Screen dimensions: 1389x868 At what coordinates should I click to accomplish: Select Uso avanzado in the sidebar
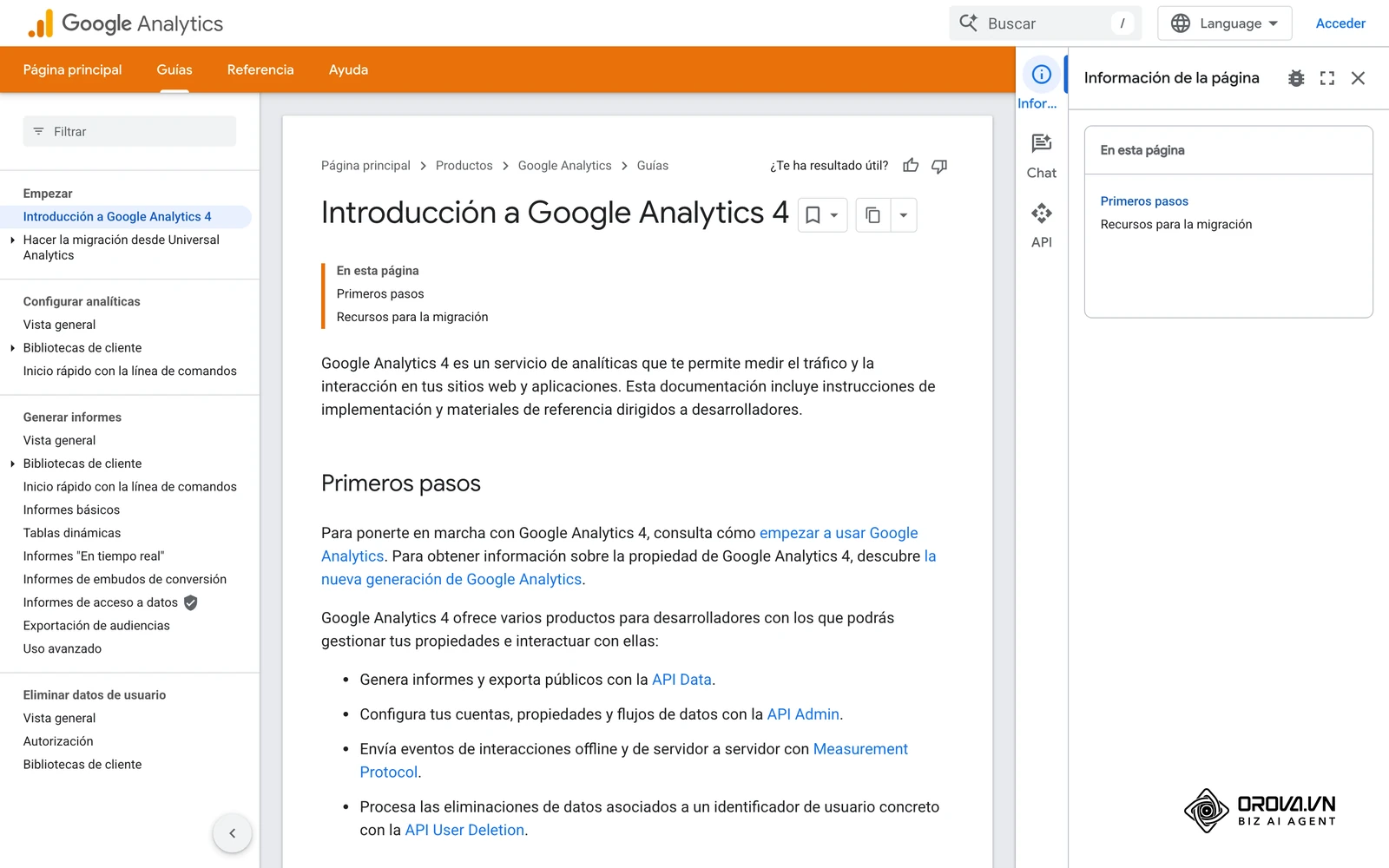pyautogui.click(x=63, y=648)
